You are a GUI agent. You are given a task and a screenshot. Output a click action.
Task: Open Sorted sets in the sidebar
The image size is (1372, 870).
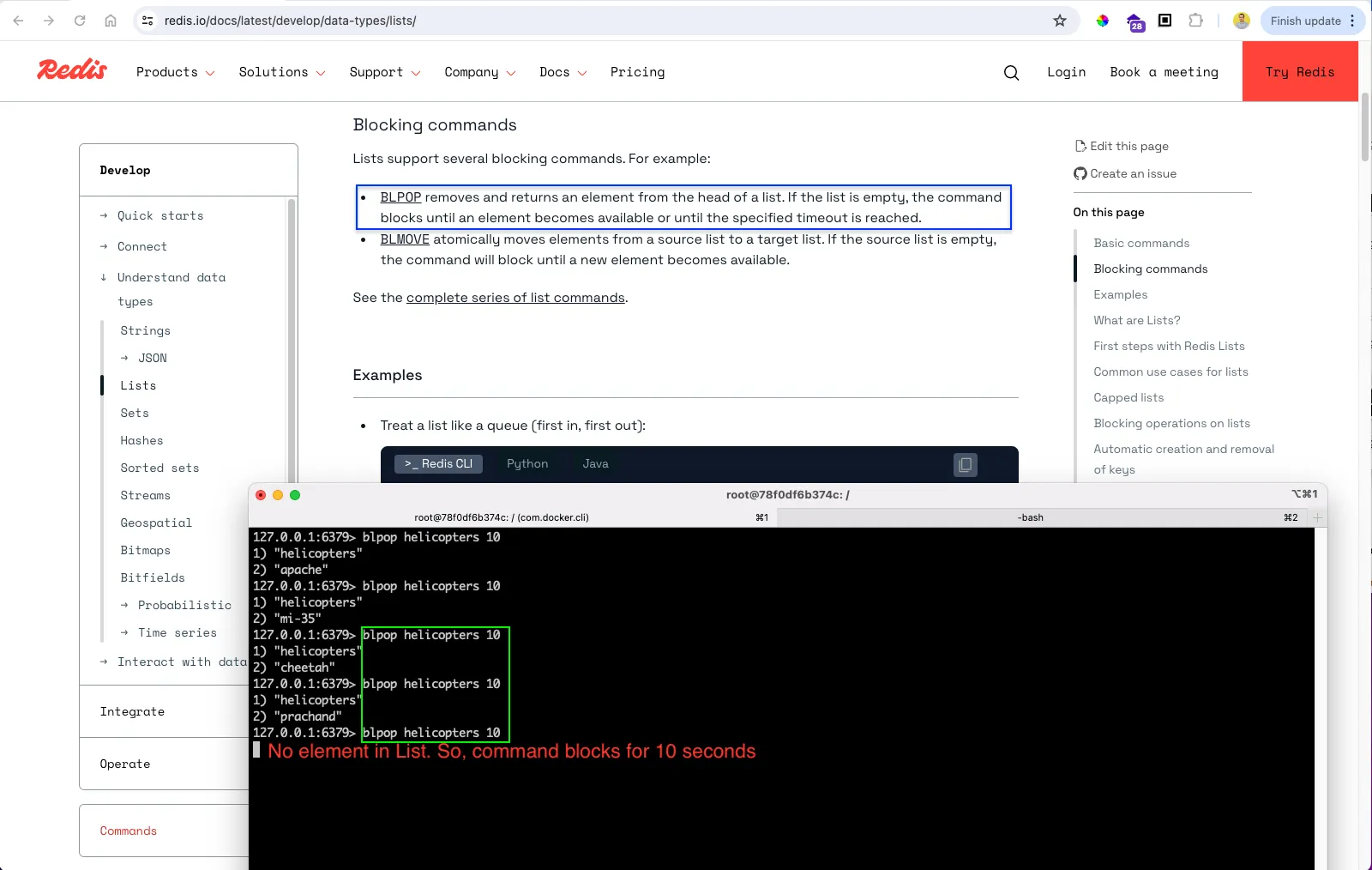[159, 468]
